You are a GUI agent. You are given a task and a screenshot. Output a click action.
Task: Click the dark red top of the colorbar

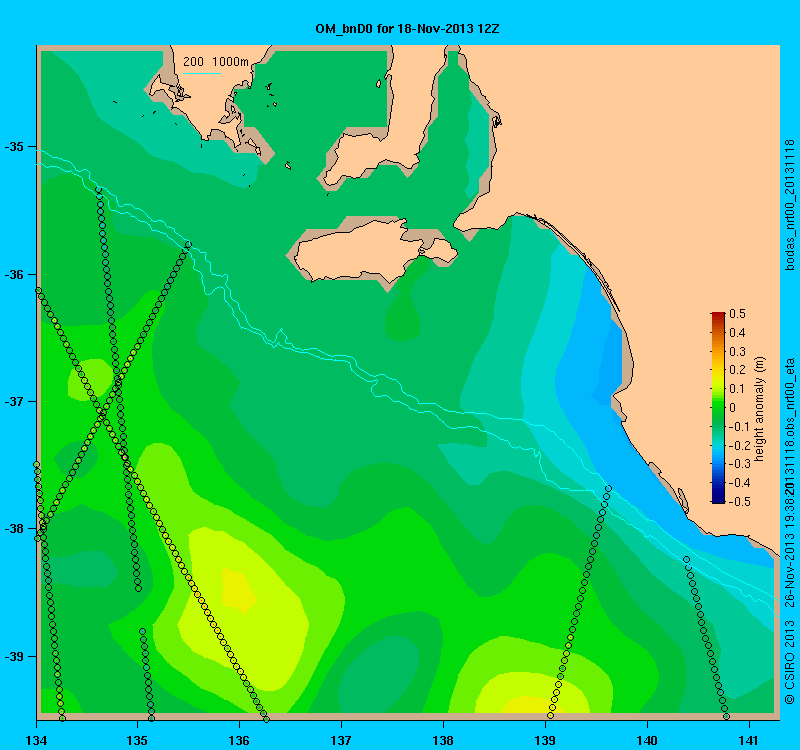tap(718, 316)
